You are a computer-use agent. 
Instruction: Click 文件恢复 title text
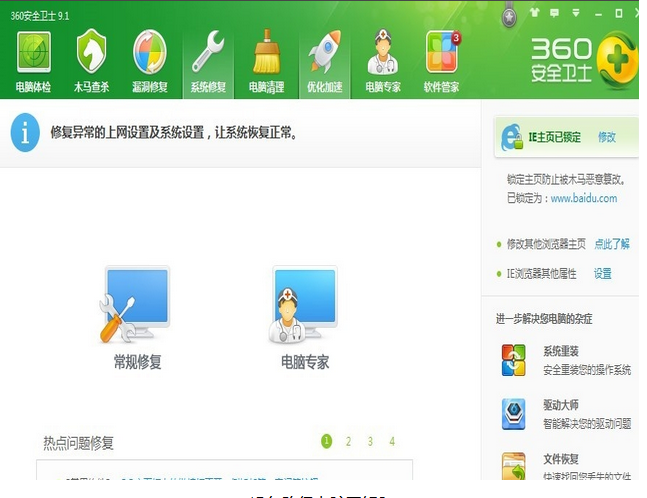[x=561, y=459]
